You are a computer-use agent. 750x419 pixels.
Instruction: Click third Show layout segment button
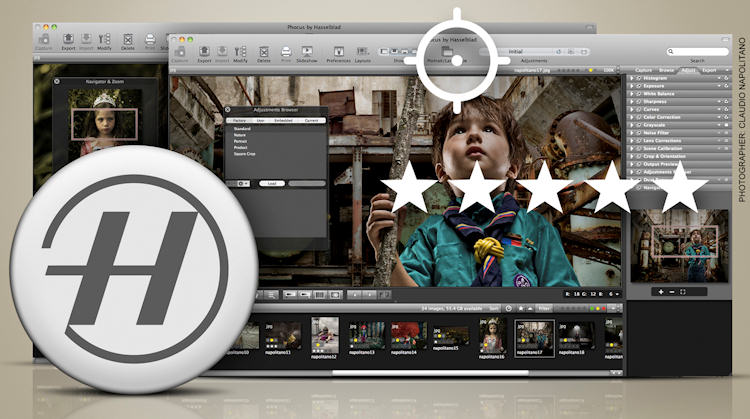[x=405, y=51]
